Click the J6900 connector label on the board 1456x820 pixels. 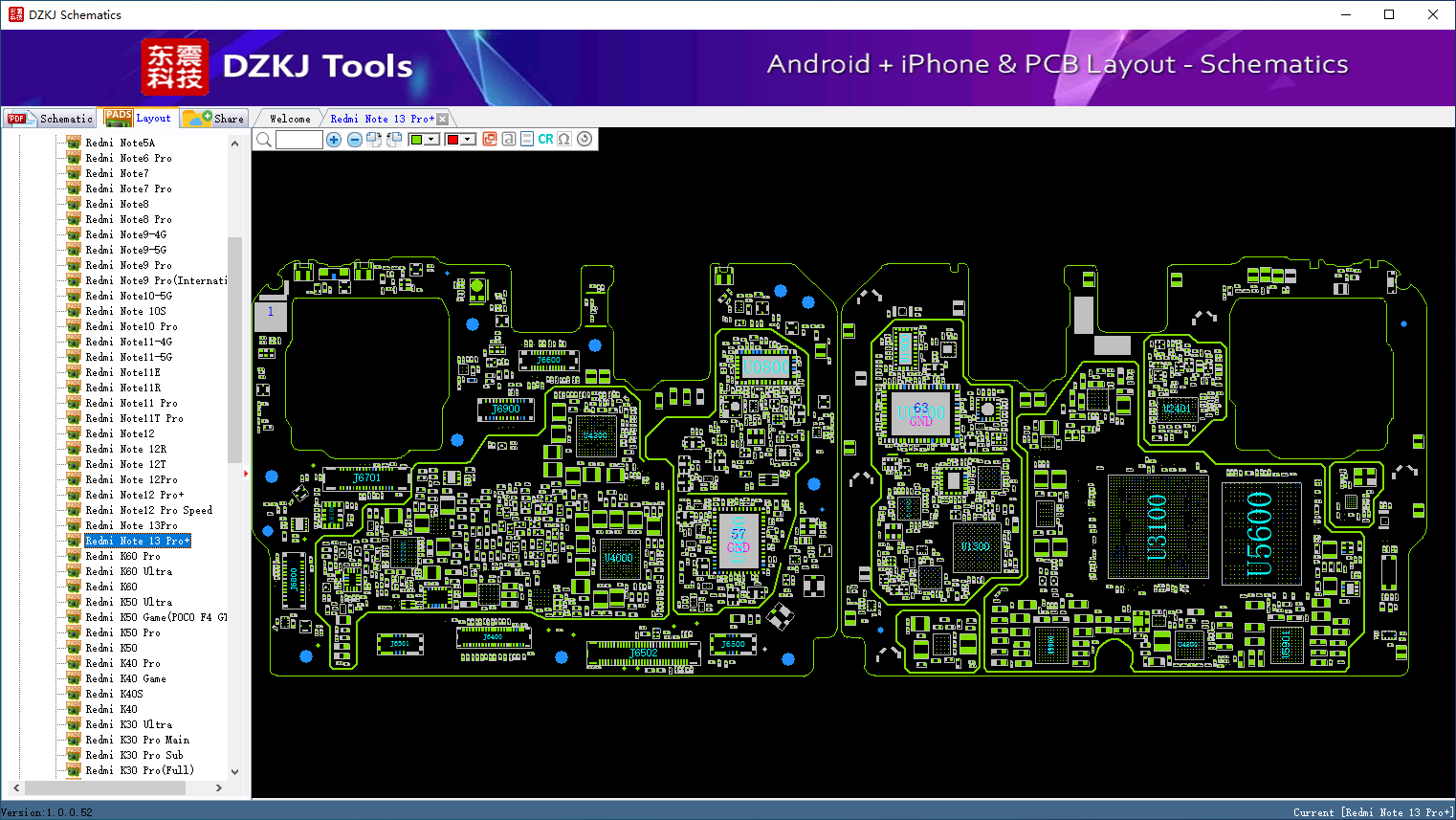(506, 409)
